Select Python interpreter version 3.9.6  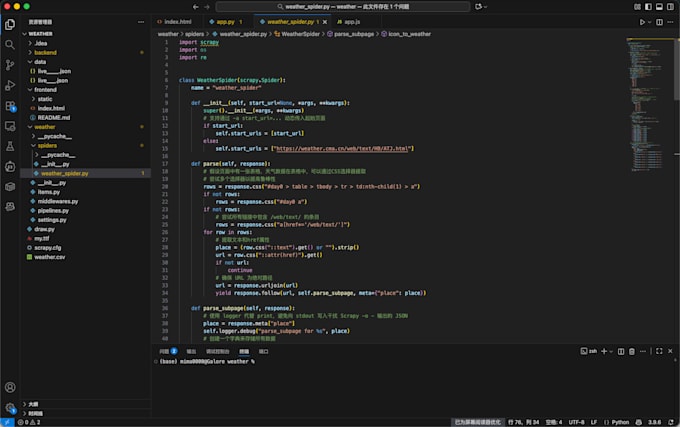(654, 422)
